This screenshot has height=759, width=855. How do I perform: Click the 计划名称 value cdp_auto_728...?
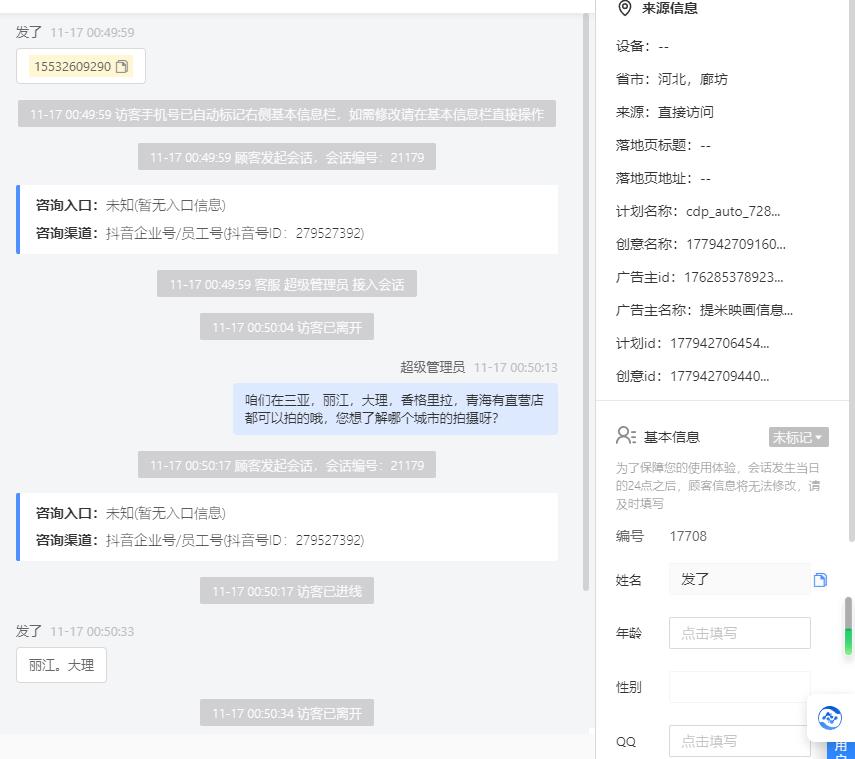pos(733,212)
